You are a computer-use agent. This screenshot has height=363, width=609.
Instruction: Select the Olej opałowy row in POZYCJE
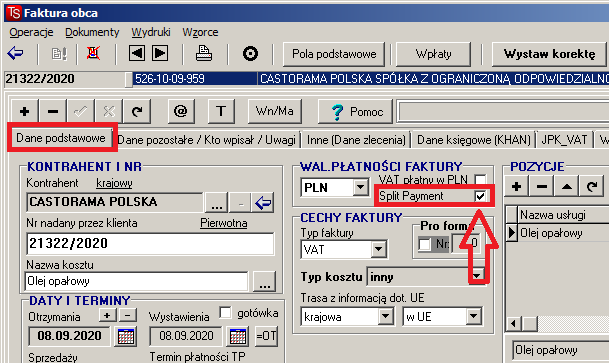tap(564, 233)
